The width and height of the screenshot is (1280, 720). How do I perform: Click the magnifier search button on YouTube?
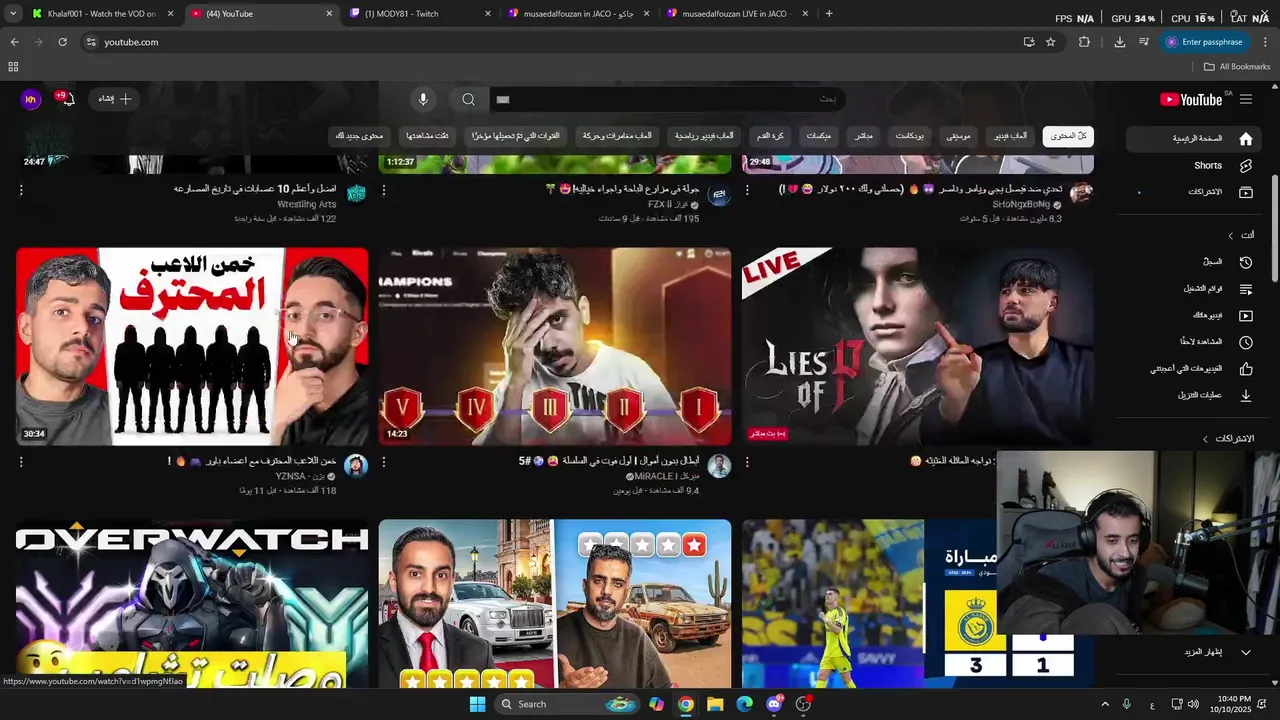click(x=468, y=99)
